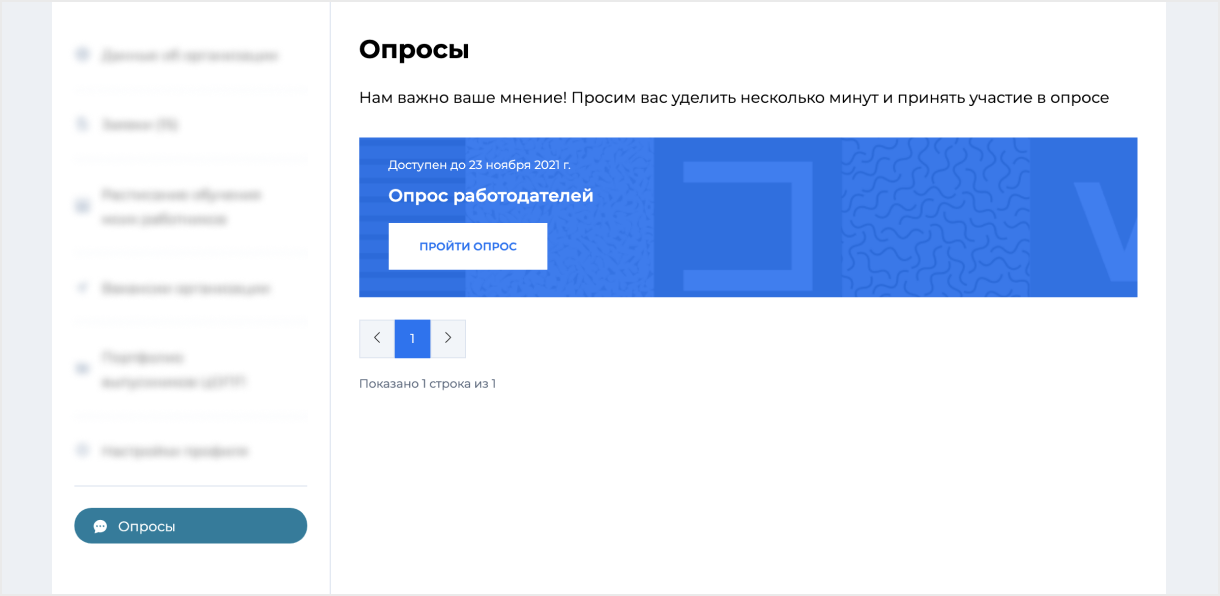This screenshot has height=596, width=1220.
Task: Select page 1 in the pagination
Action: 412,338
